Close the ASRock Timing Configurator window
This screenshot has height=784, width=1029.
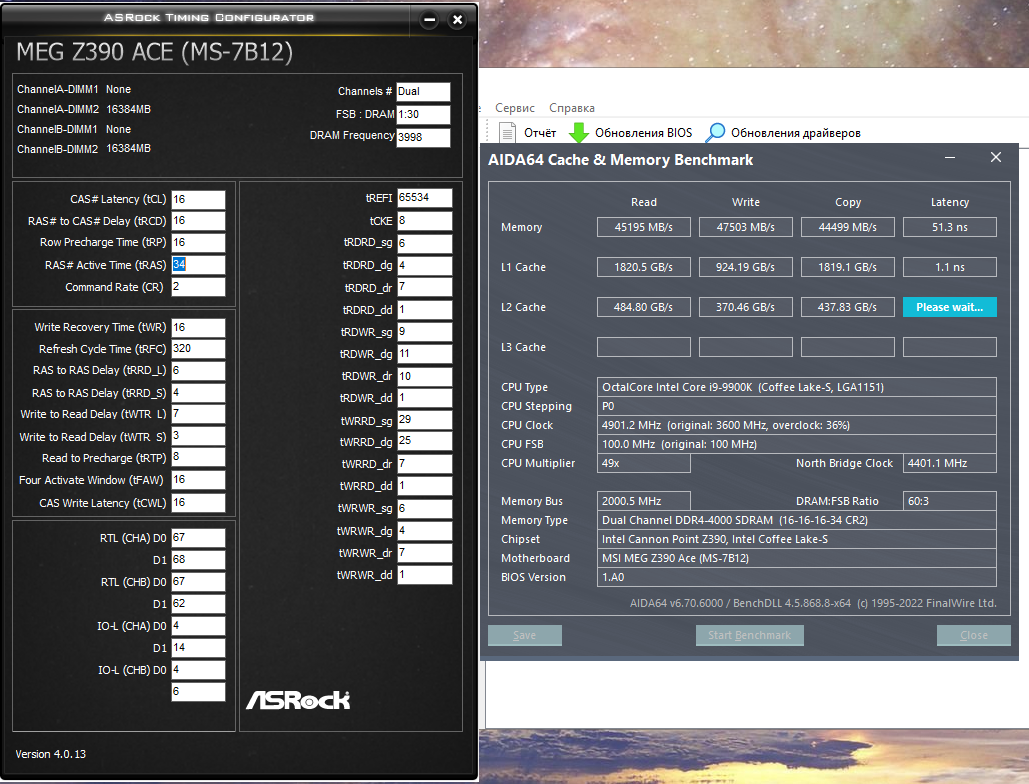pos(457,20)
